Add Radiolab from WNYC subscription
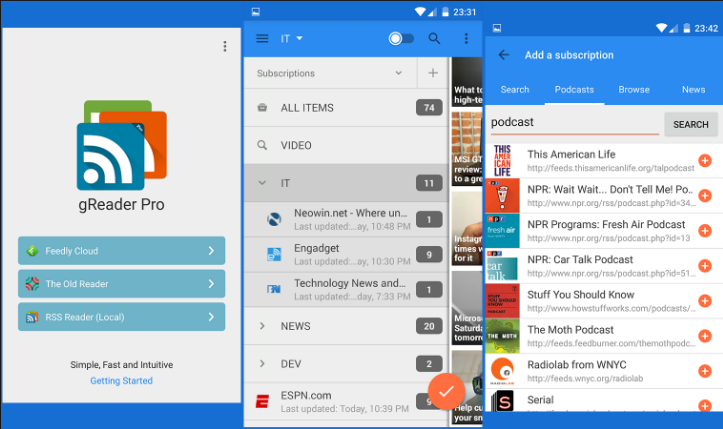723x429 pixels. (705, 371)
